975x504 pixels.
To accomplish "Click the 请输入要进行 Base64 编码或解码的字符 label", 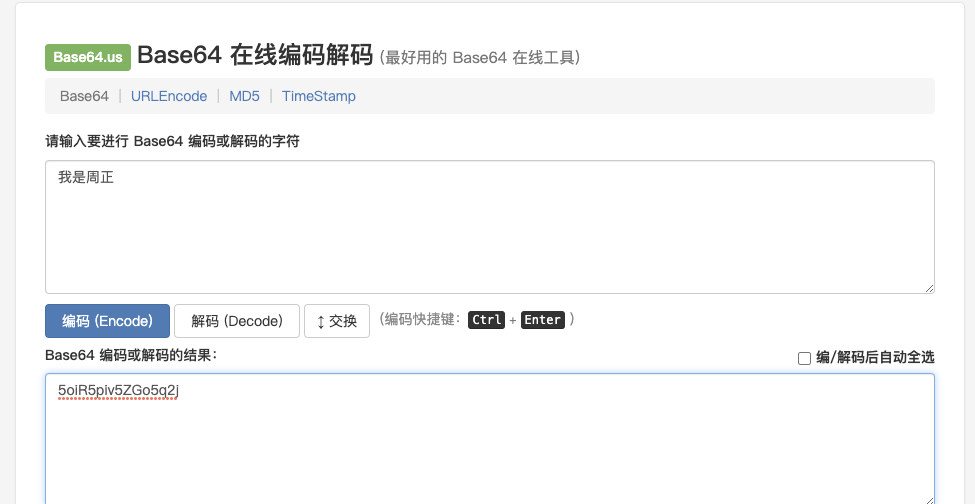I will 172,142.
